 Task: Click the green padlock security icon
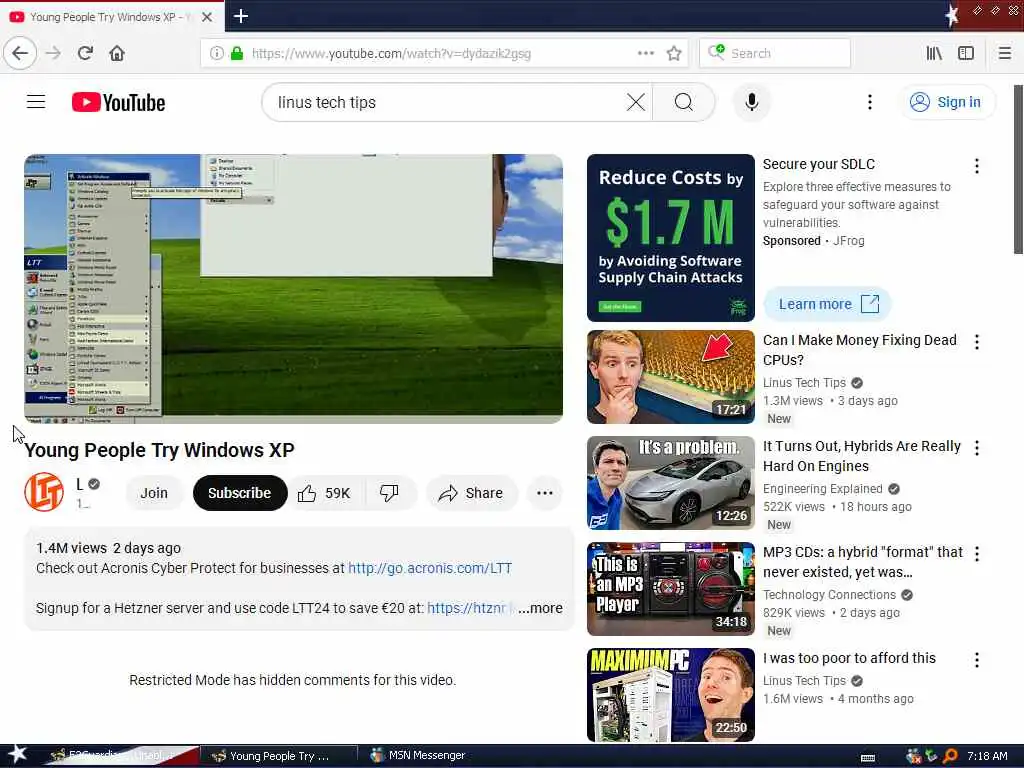tap(237, 54)
